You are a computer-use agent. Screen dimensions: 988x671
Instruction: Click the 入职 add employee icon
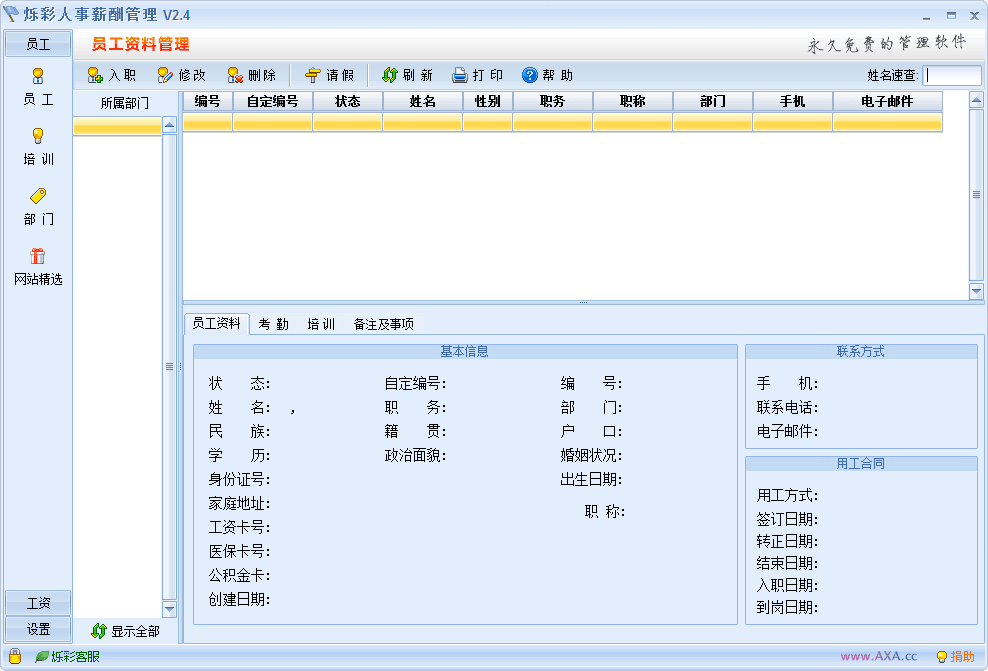point(95,76)
